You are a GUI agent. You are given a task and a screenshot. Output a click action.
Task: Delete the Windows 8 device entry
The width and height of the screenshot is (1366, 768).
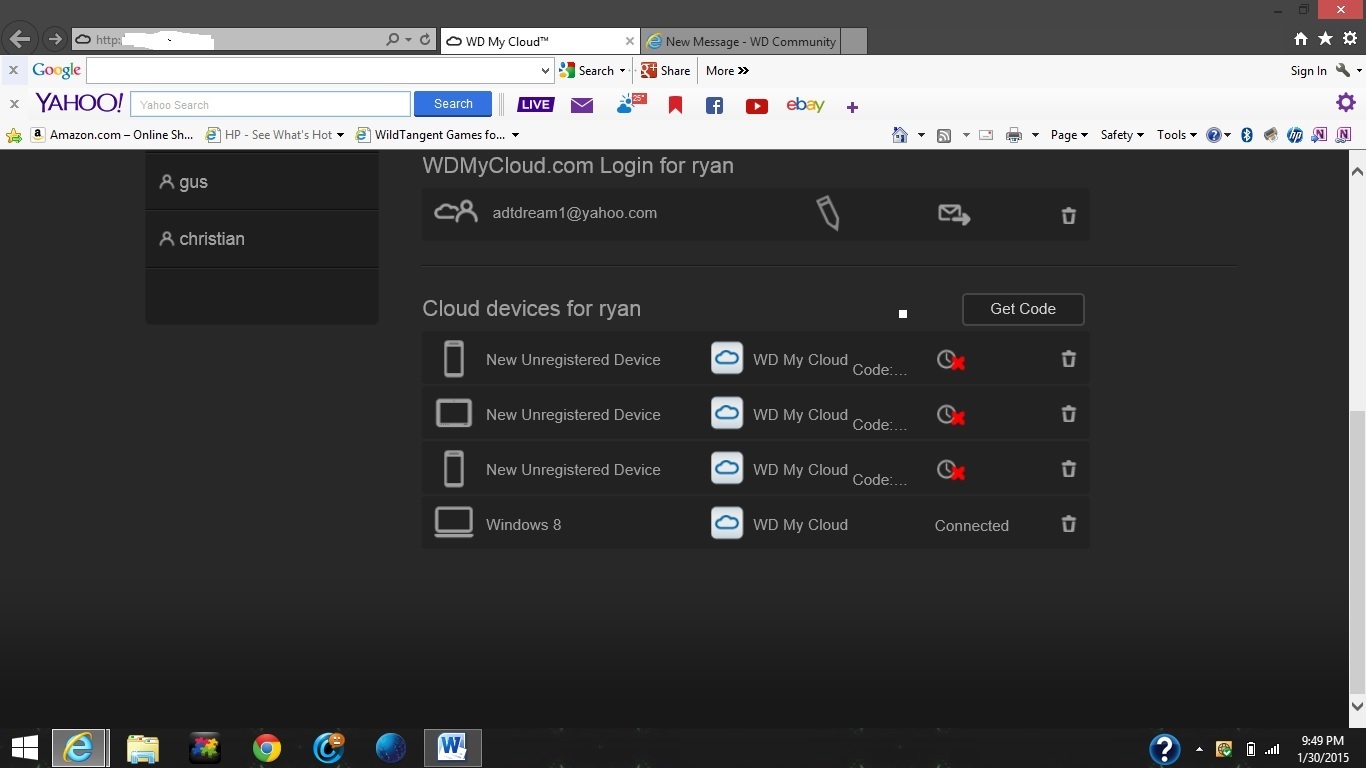(x=1068, y=524)
